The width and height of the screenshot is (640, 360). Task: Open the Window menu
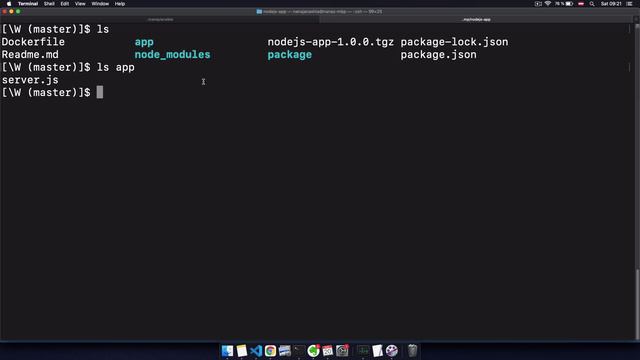pyautogui.click(x=100, y=4)
